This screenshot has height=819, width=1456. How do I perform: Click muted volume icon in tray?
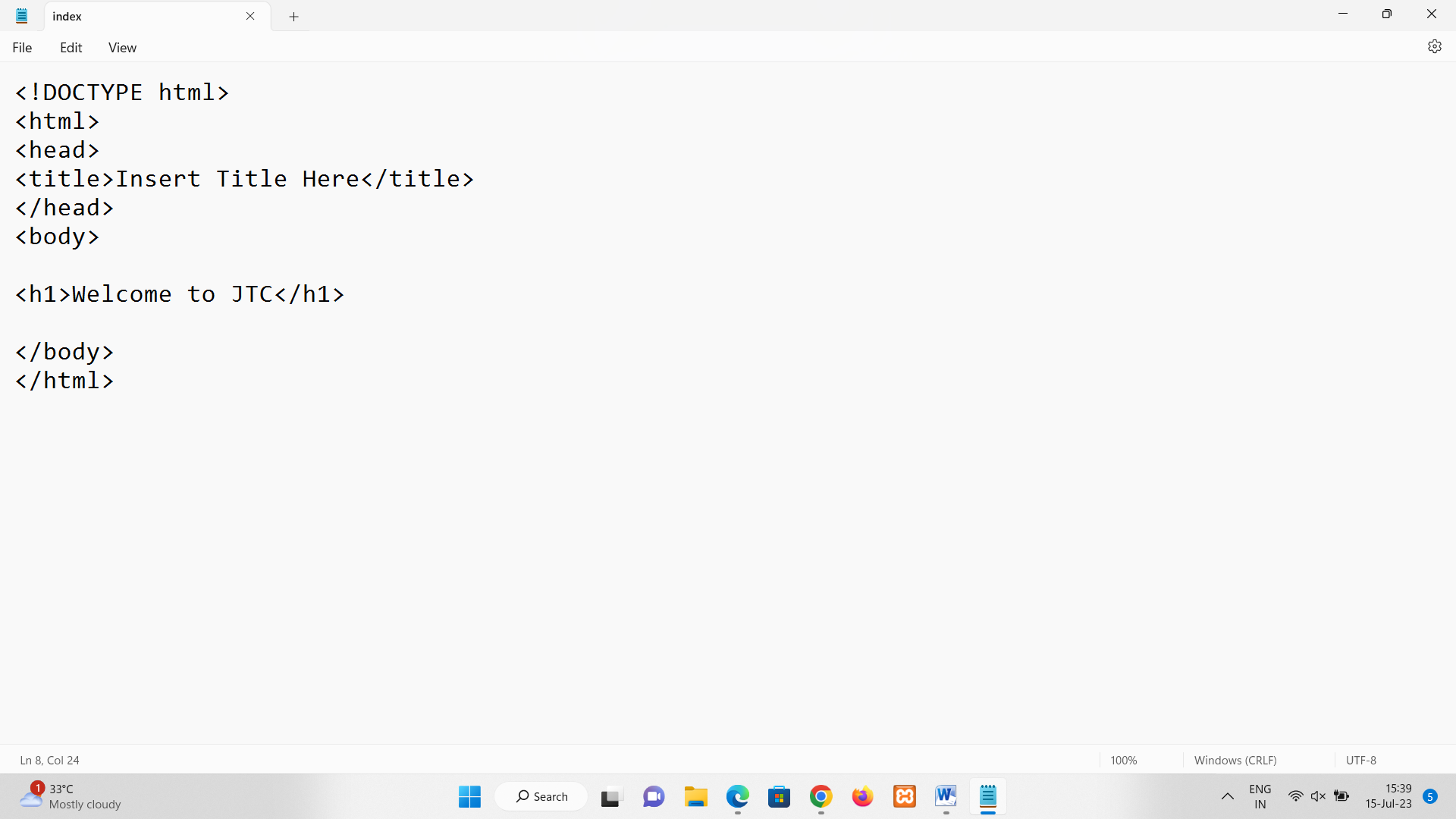click(1318, 796)
